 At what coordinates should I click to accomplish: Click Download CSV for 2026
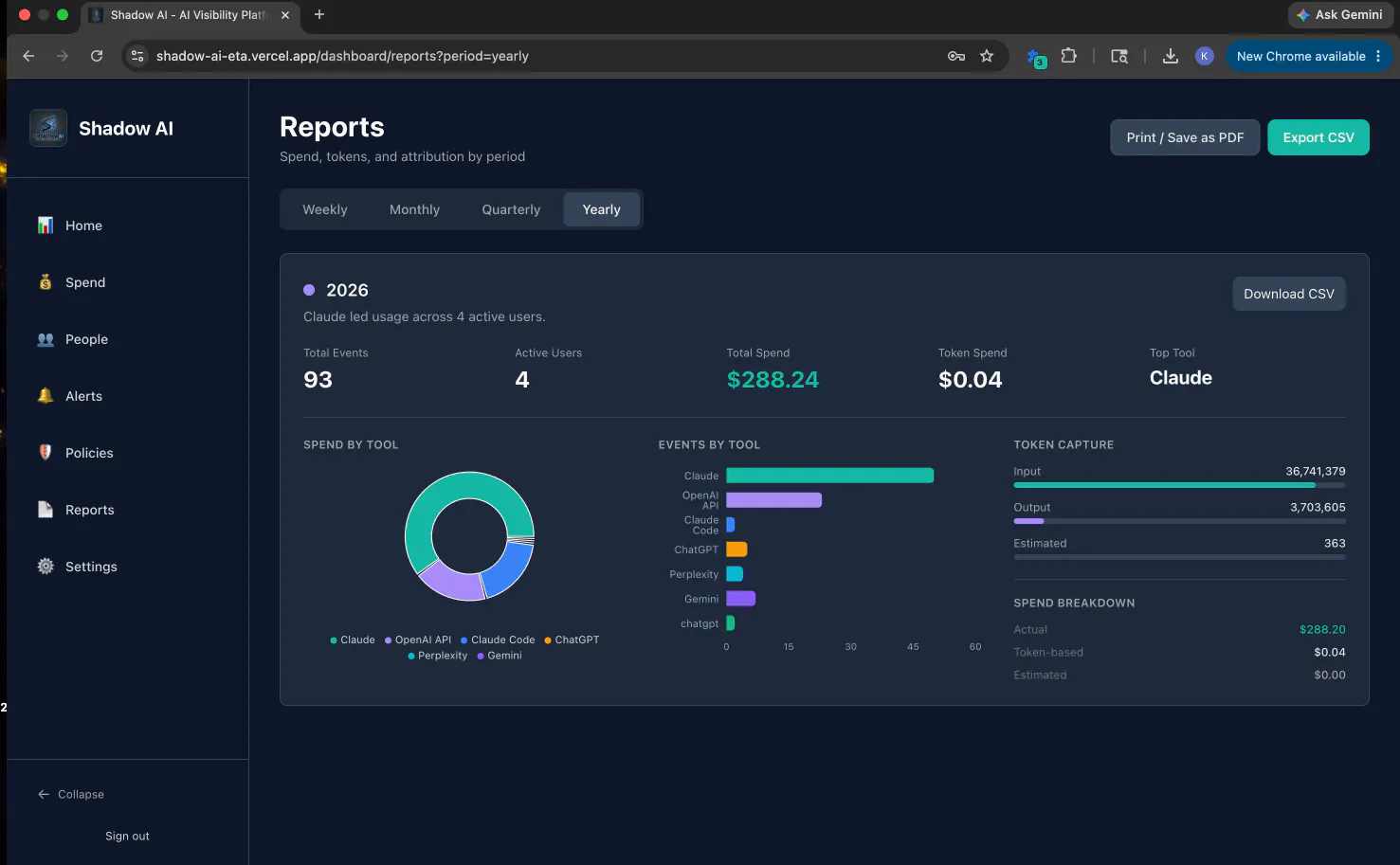pyautogui.click(x=1289, y=294)
